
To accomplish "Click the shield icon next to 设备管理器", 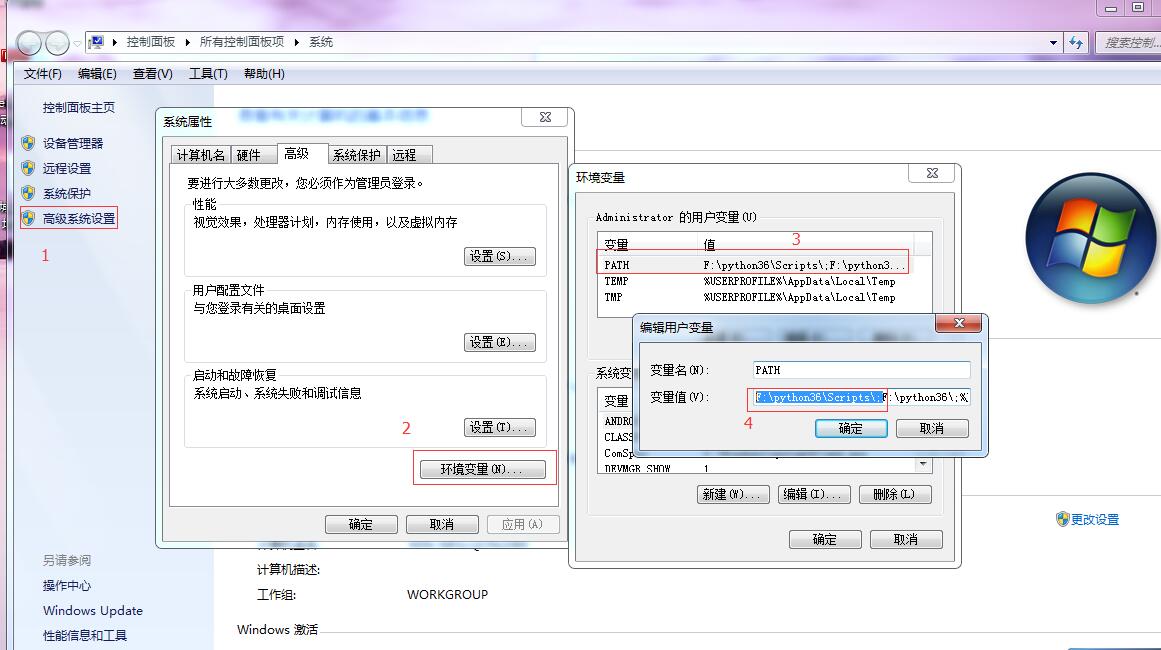I will click(x=28, y=143).
